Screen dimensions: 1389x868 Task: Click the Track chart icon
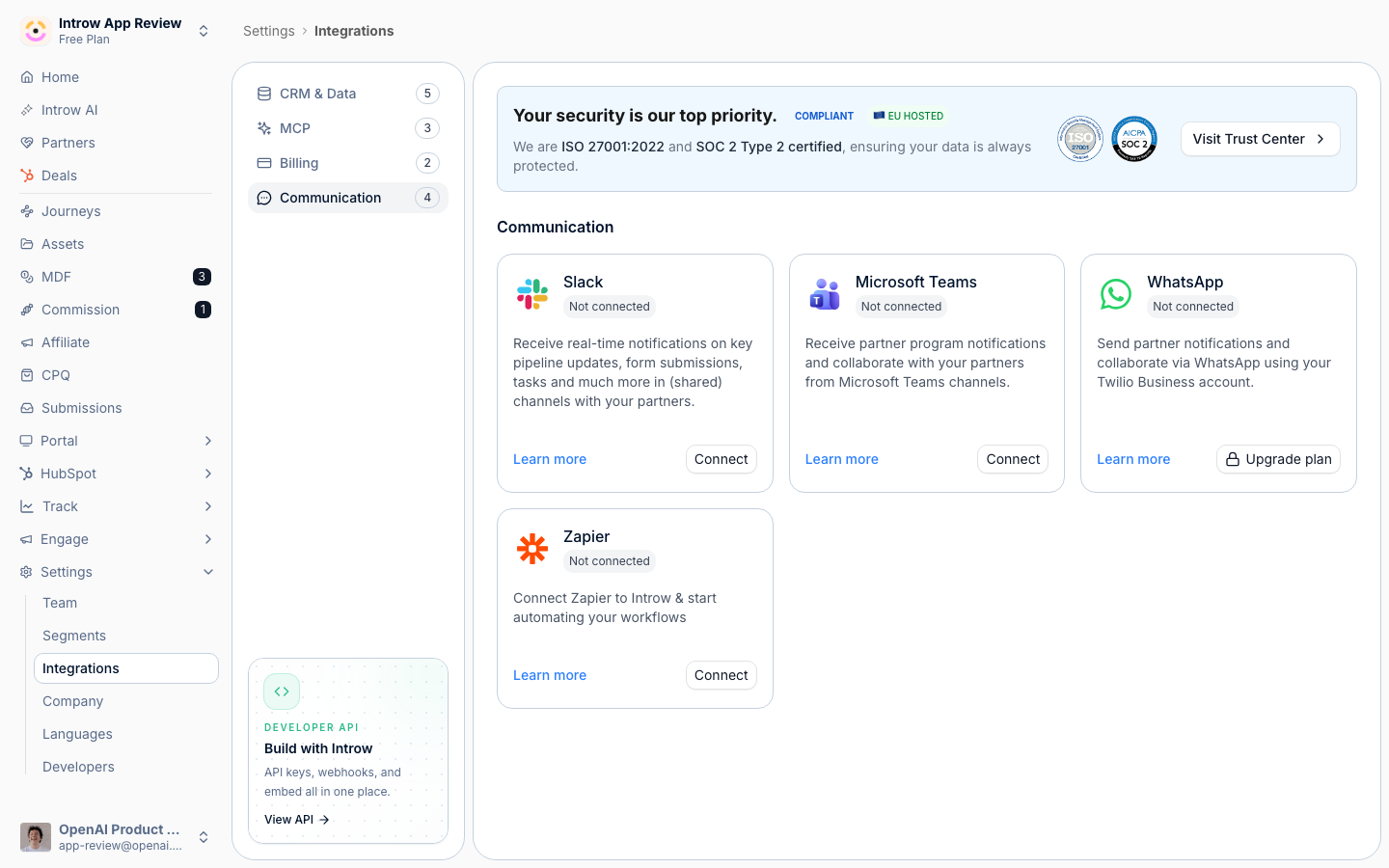(x=27, y=506)
